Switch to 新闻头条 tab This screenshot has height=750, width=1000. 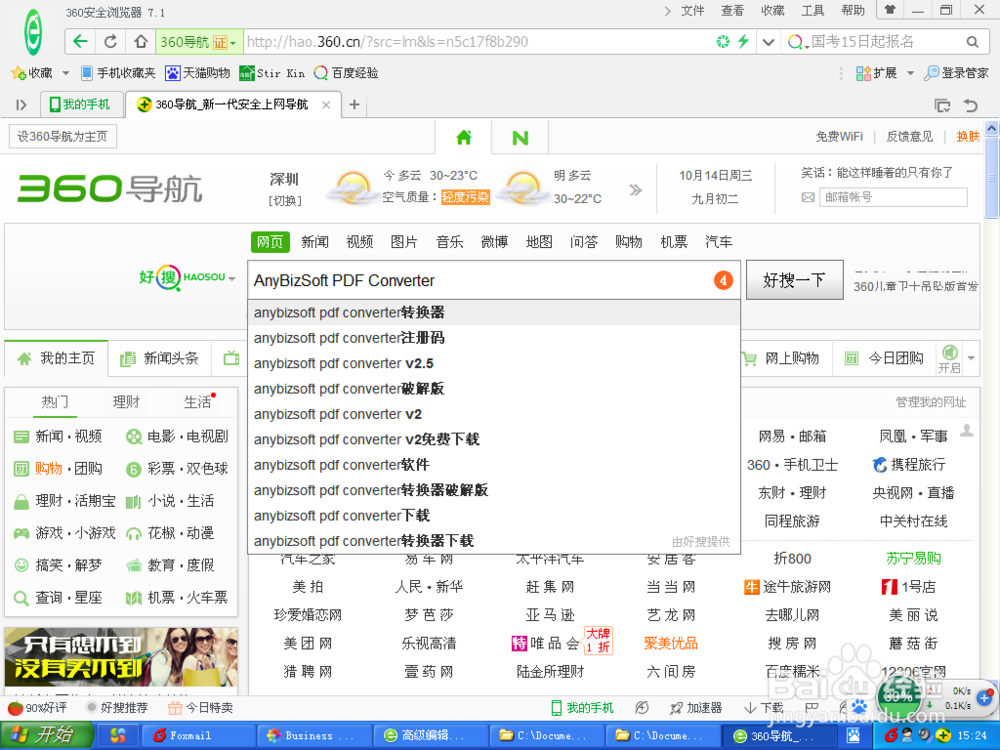tap(159, 358)
